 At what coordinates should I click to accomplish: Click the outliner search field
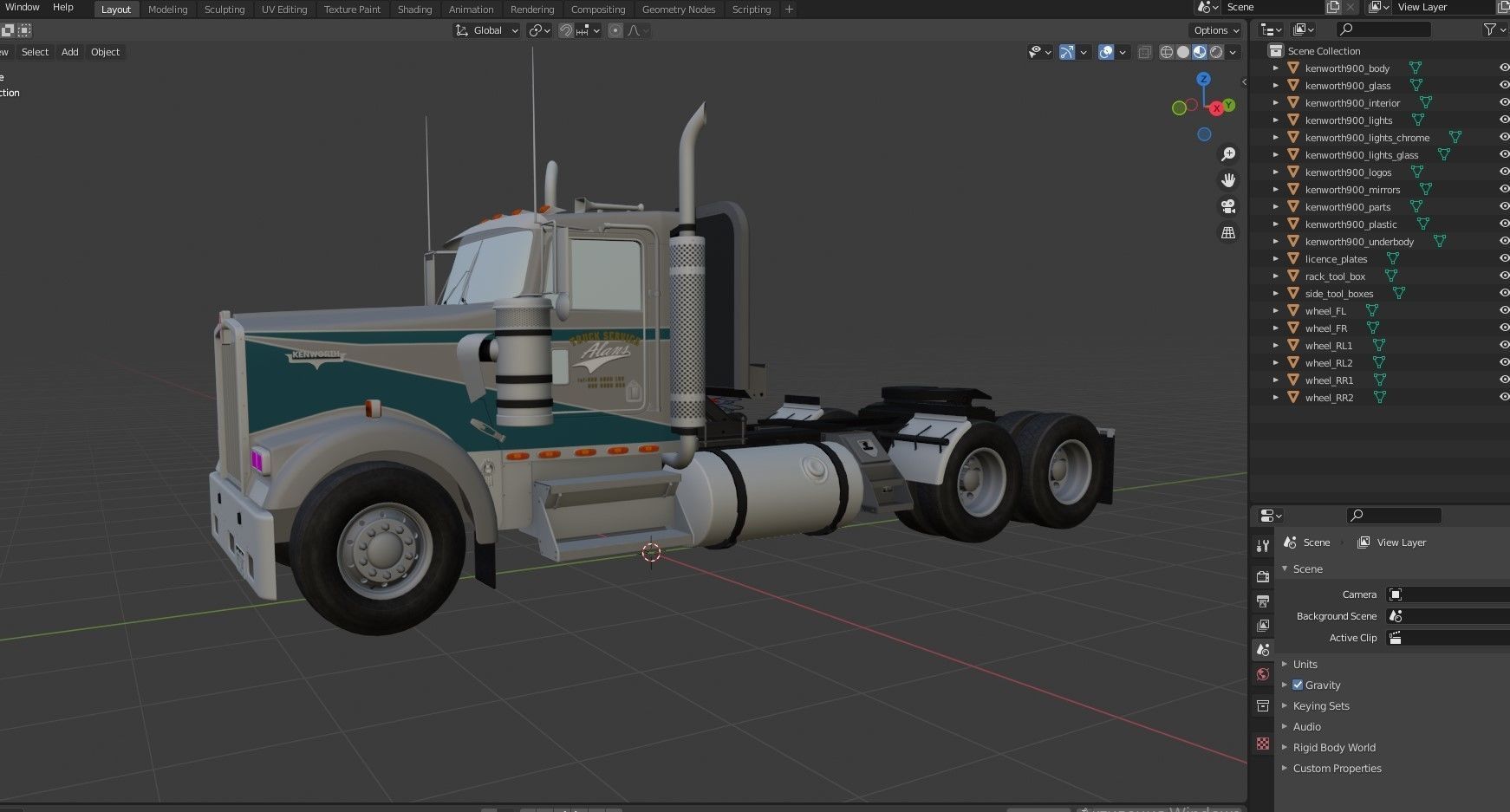click(1383, 29)
